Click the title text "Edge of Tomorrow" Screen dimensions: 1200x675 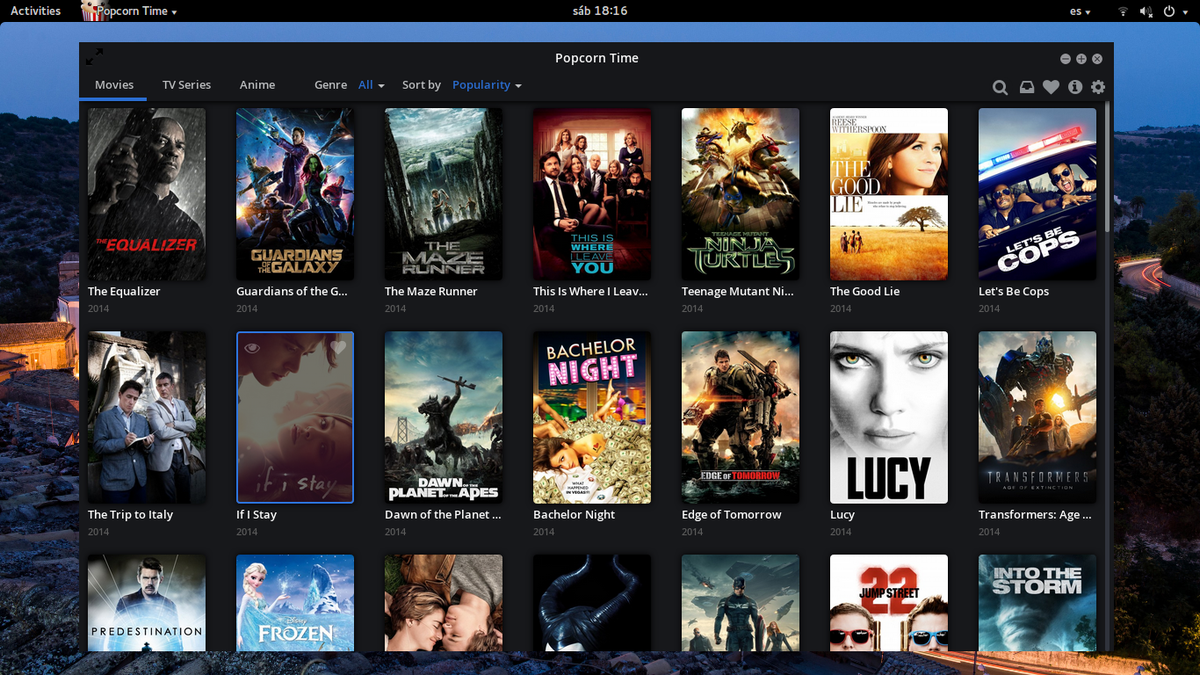coord(732,514)
